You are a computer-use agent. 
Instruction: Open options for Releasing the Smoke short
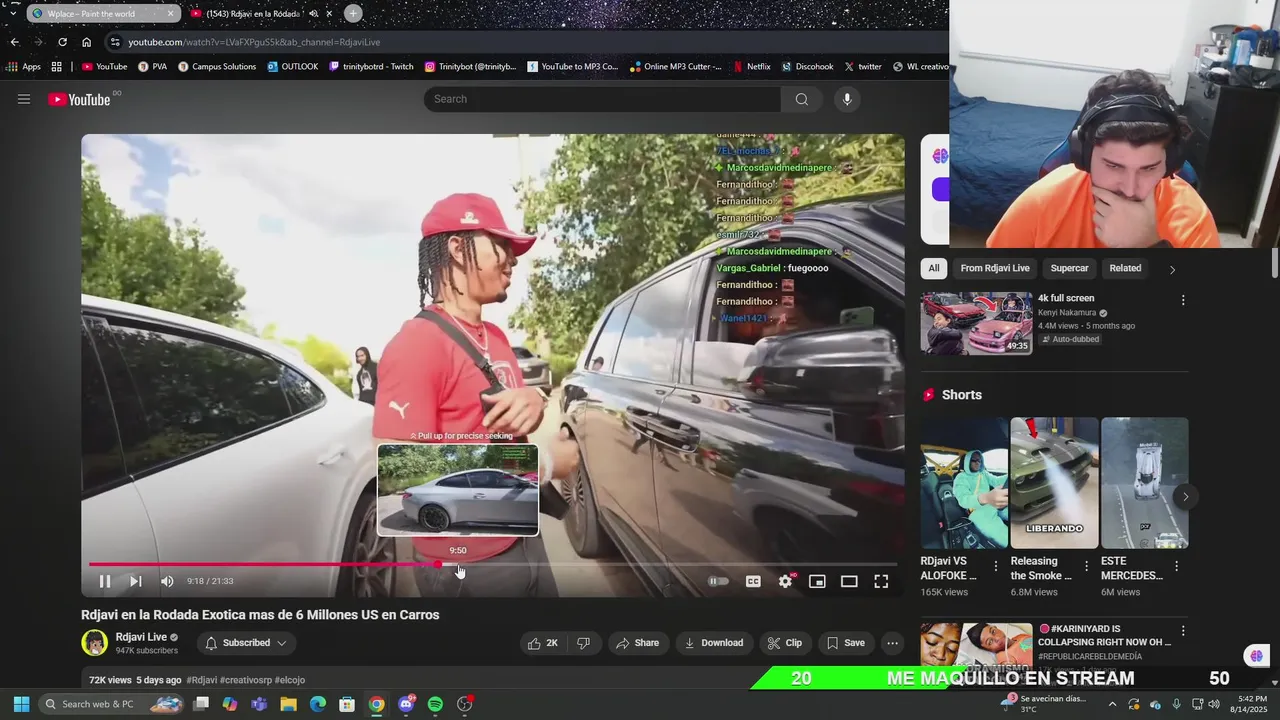1086,566
